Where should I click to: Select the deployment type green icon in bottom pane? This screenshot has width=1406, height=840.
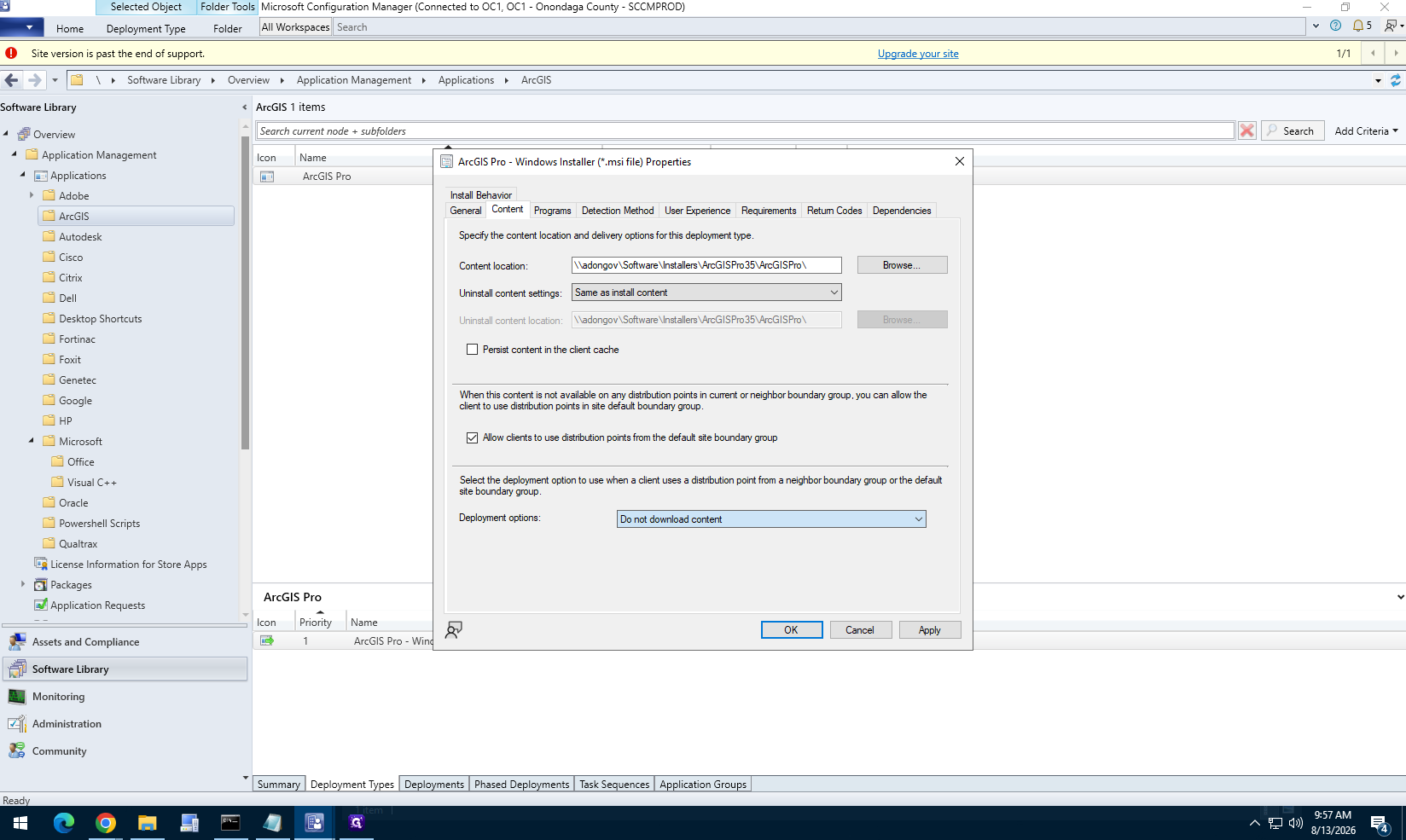[267, 640]
